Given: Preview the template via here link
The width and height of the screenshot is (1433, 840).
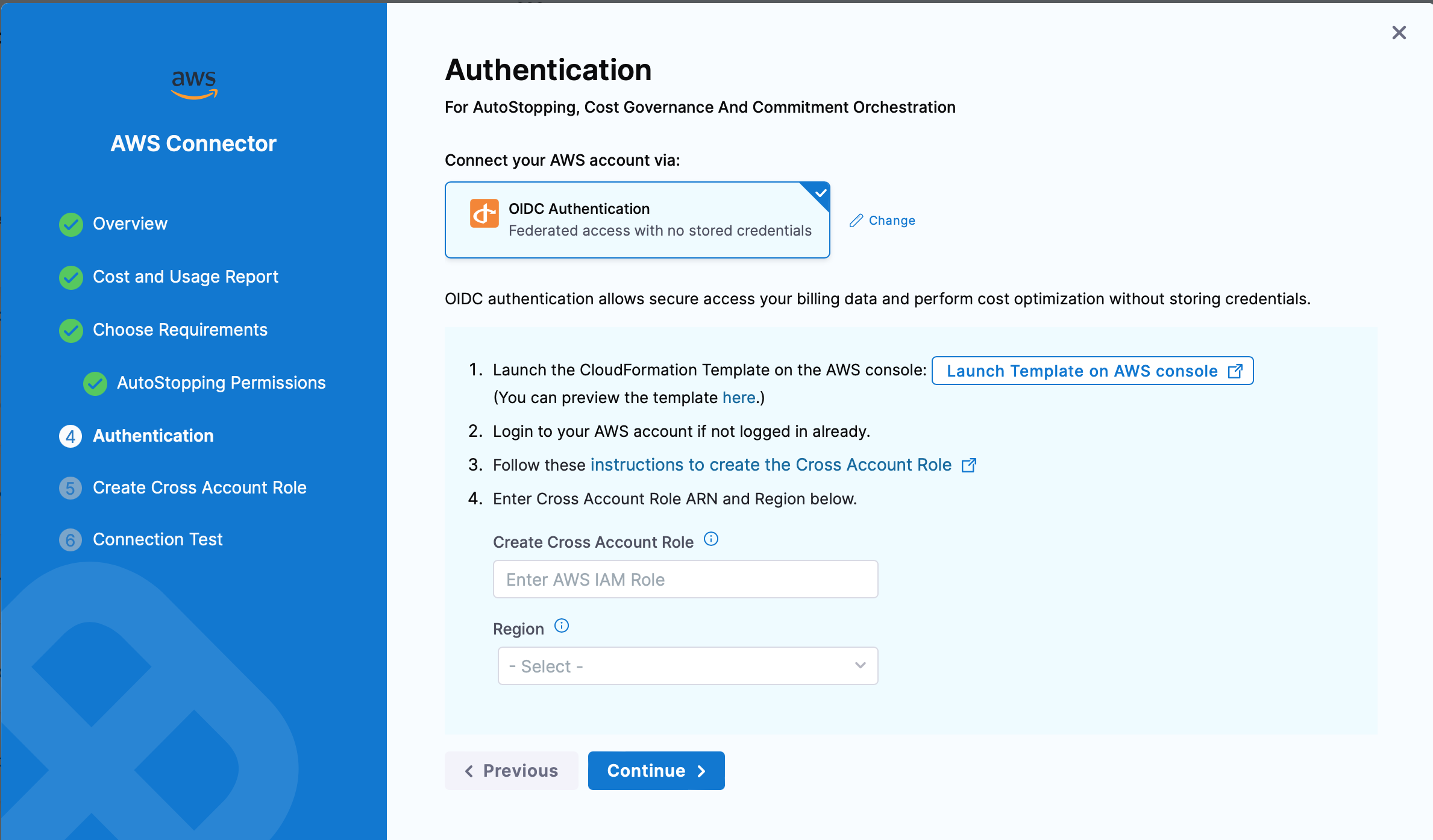Looking at the screenshot, I should point(738,398).
